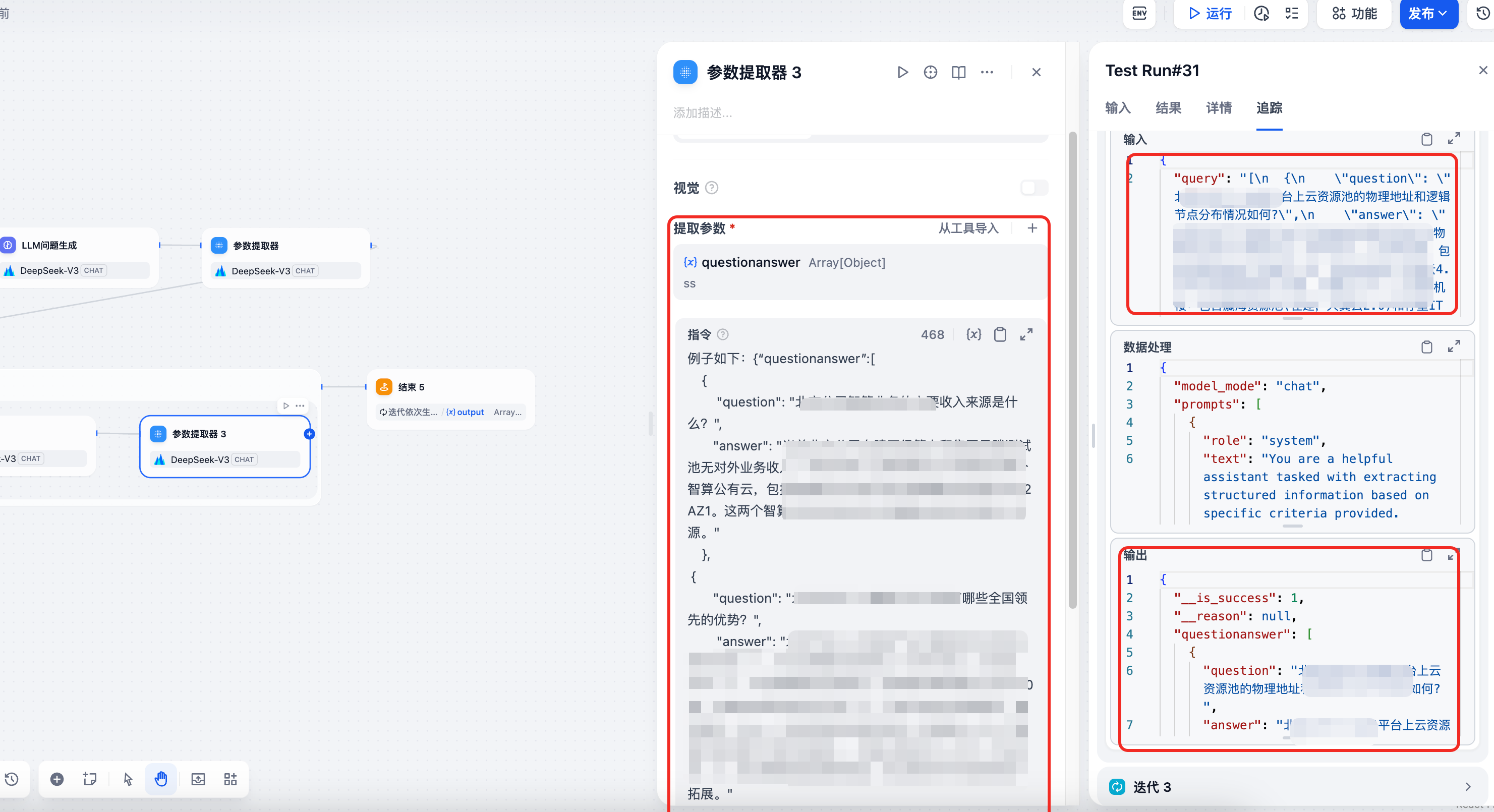The image size is (1494, 812).
Task: Expand the 指令 instruction editor to fullscreen
Action: coord(1026,335)
